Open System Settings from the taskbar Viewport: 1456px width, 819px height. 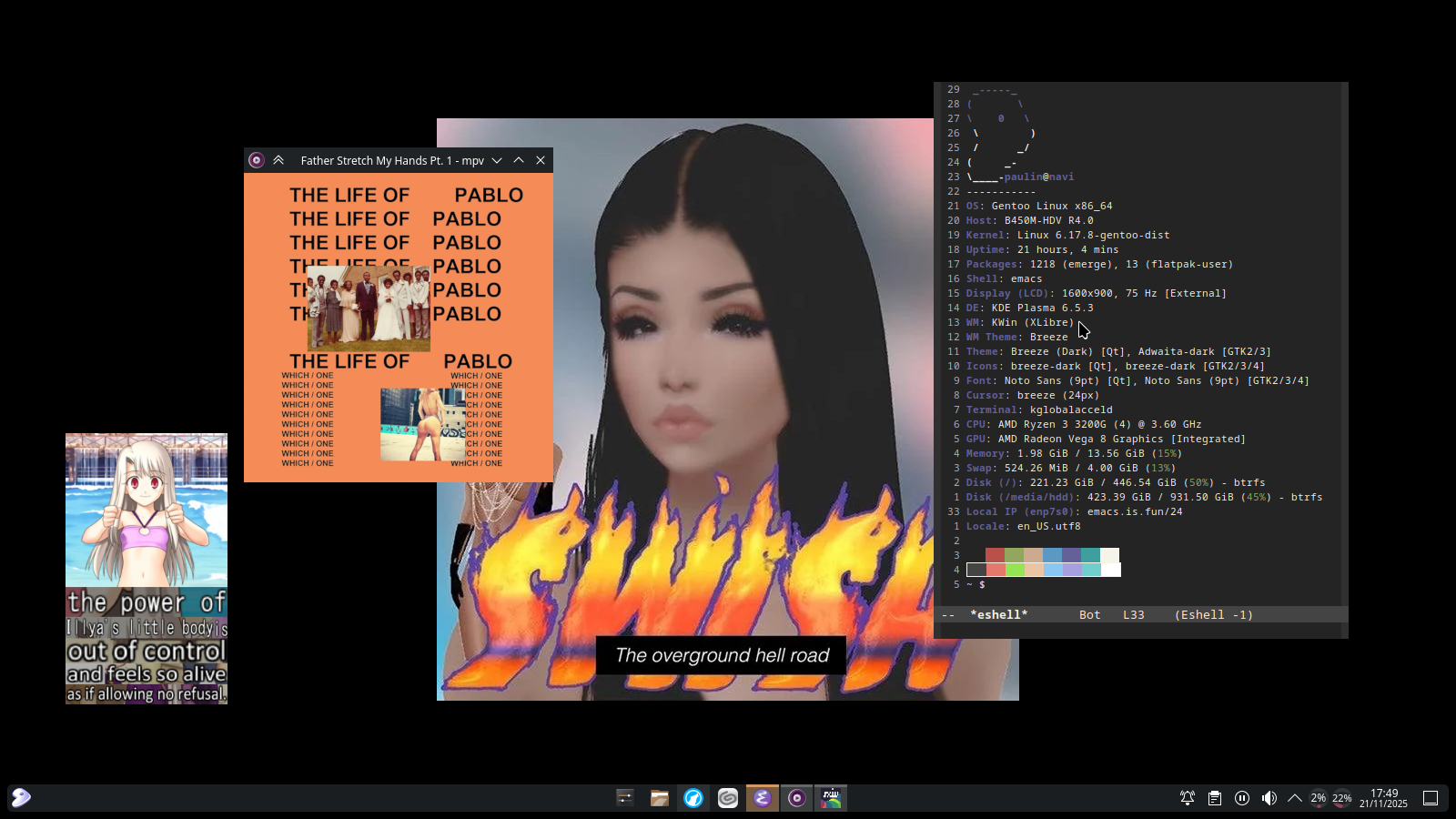tap(625, 798)
